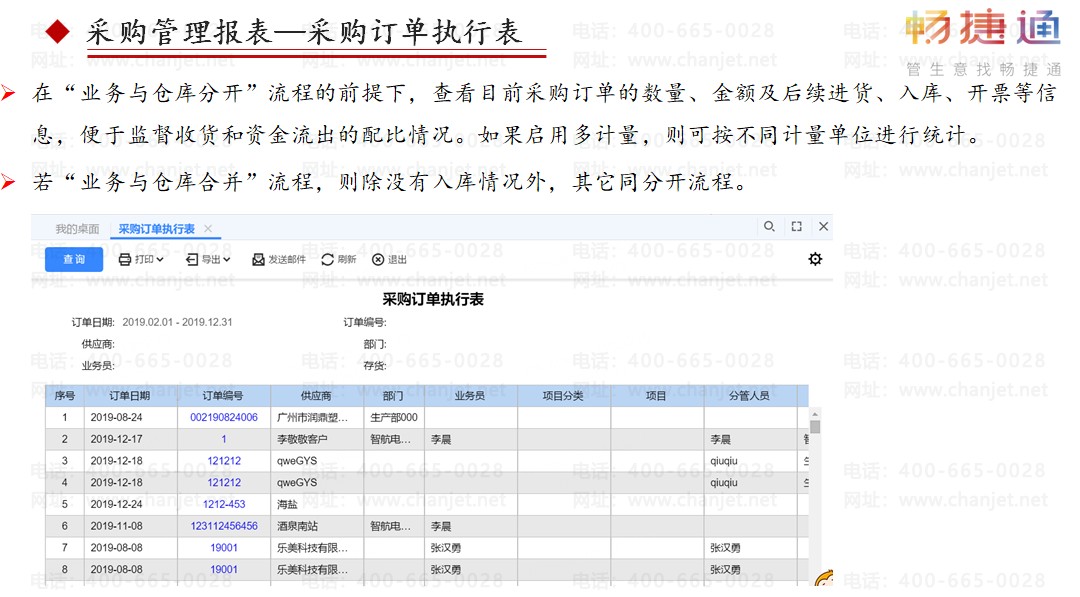This screenshot has height=597, width=1080.
Task: Open order link 123112456456
Action: pyautogui.click(x=224, y=526)
